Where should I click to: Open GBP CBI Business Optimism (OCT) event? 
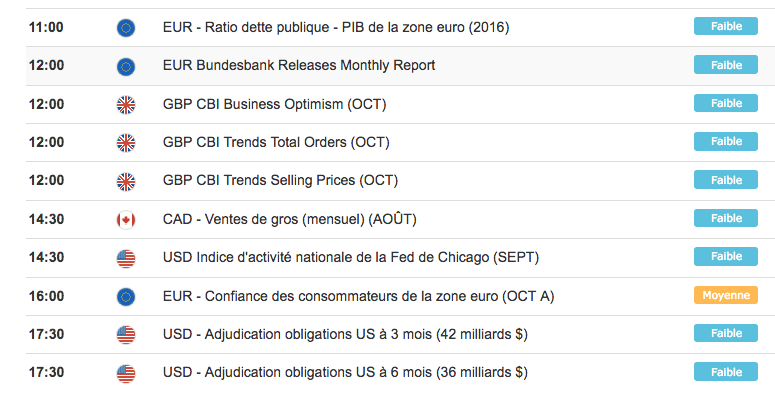point(275,104)
